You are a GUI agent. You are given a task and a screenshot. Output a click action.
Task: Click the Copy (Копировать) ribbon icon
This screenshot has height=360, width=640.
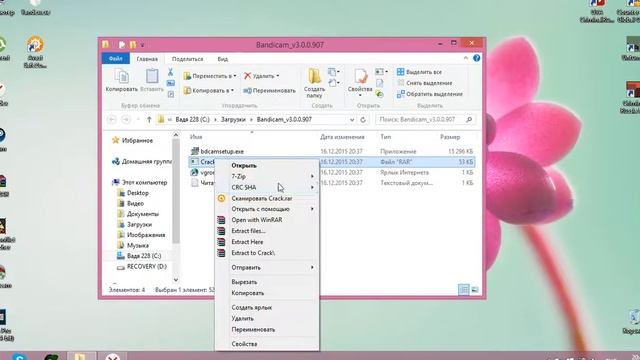[x=122, y=80]
